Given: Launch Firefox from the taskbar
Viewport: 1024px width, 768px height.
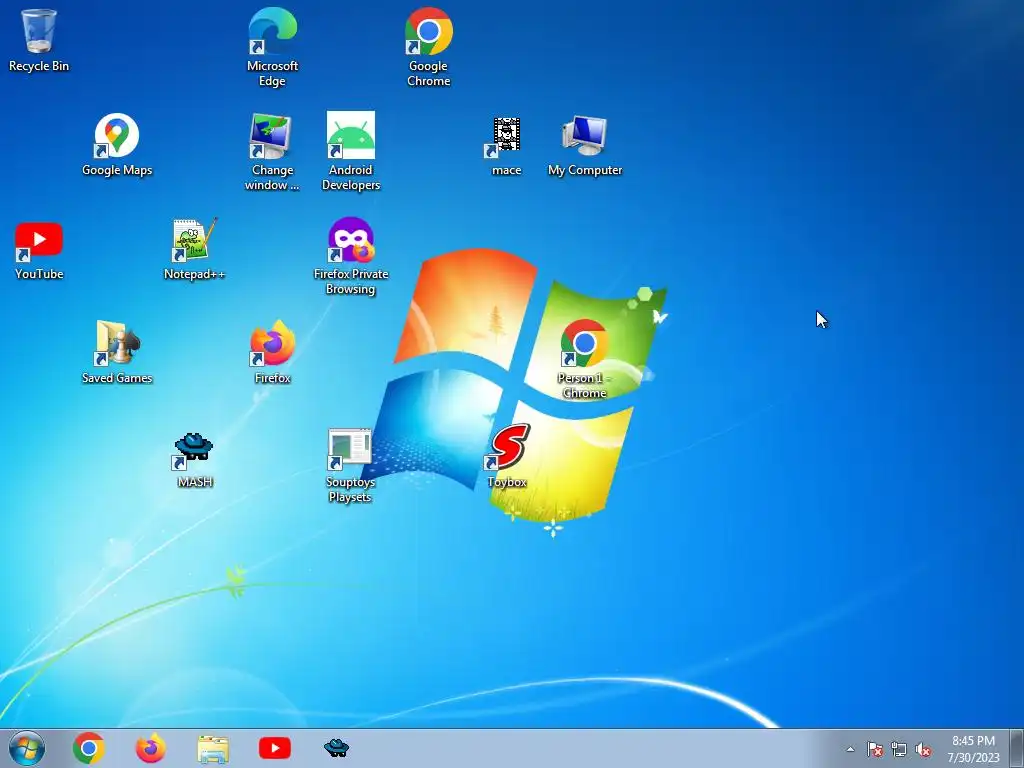Looking at the screenshot, I should 150,748.
